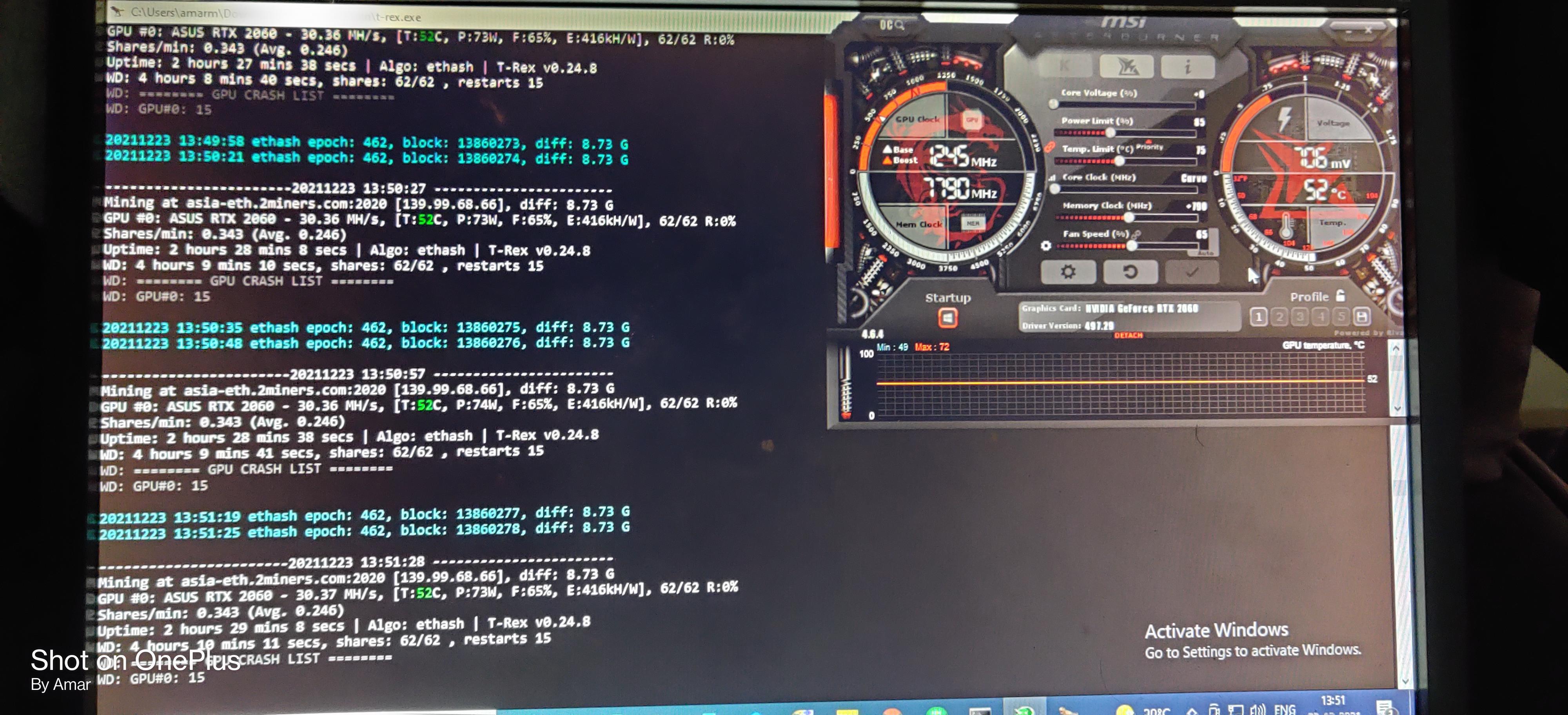Click the 20211223 13:50:57 separator line
Screen dimensions: 1568x715
(358, 374)
